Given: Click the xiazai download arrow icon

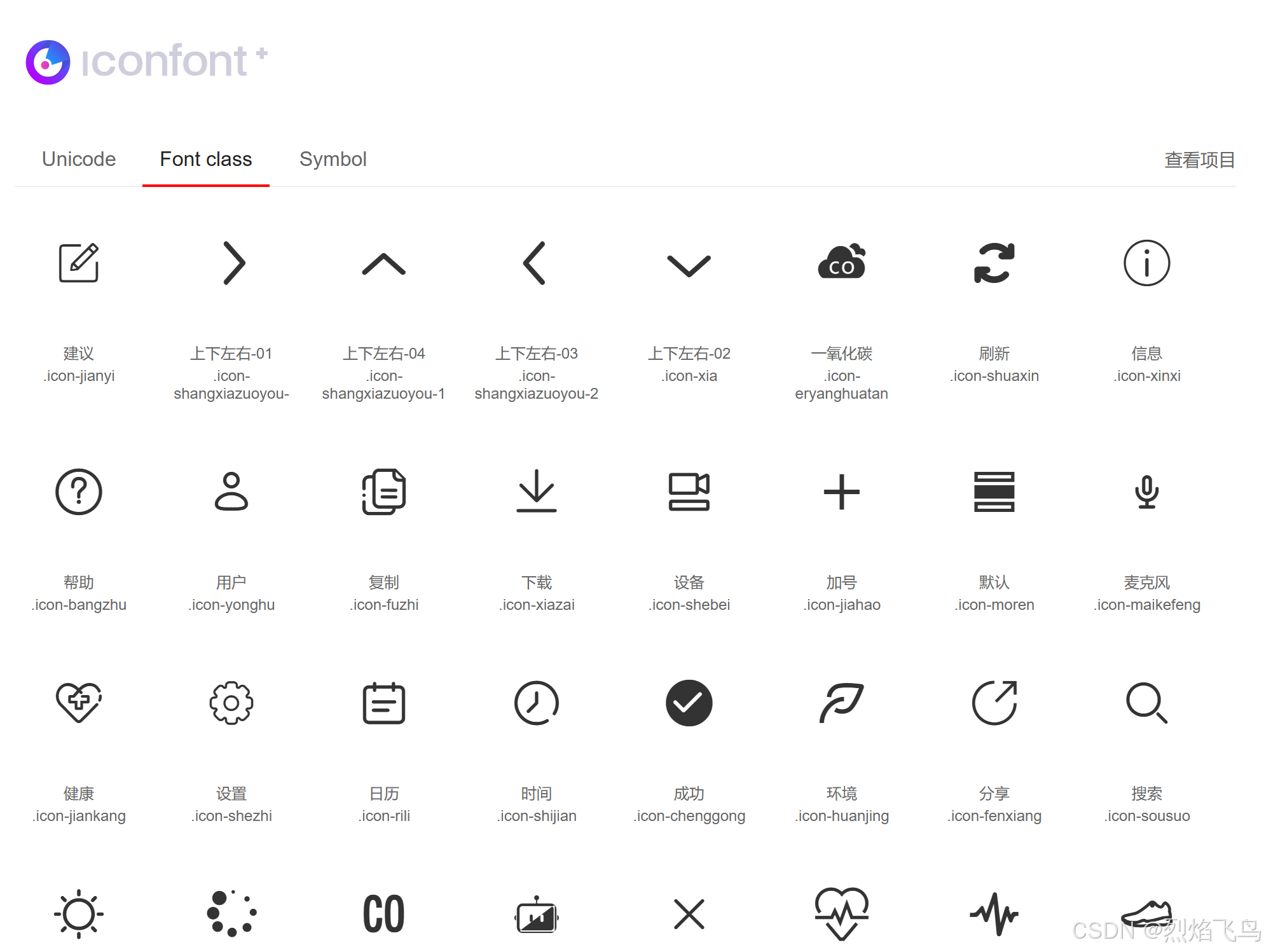Looking at the screenshot, I should click(x=537, y=492).
